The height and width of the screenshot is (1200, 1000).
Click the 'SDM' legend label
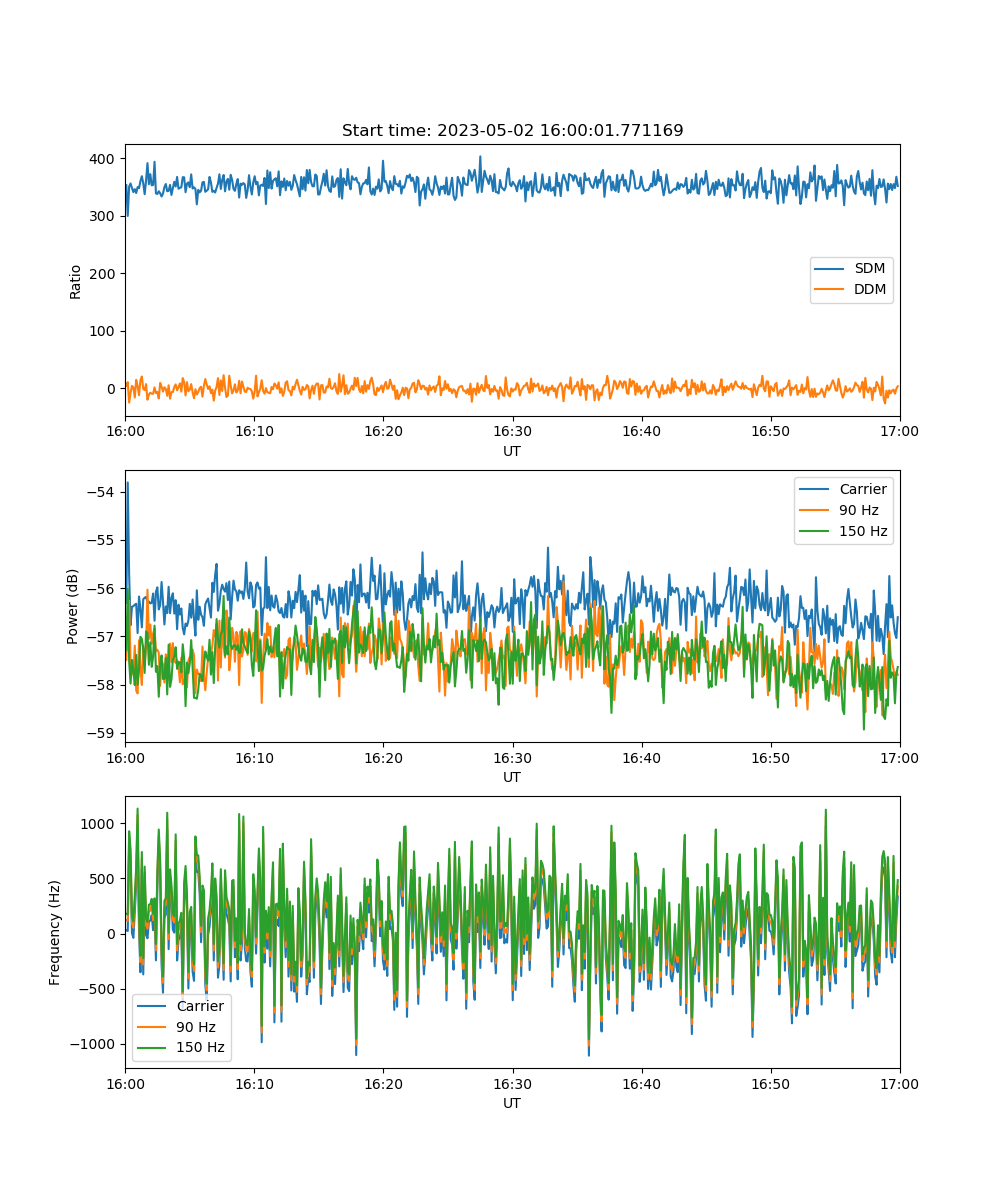coord(870,269)
